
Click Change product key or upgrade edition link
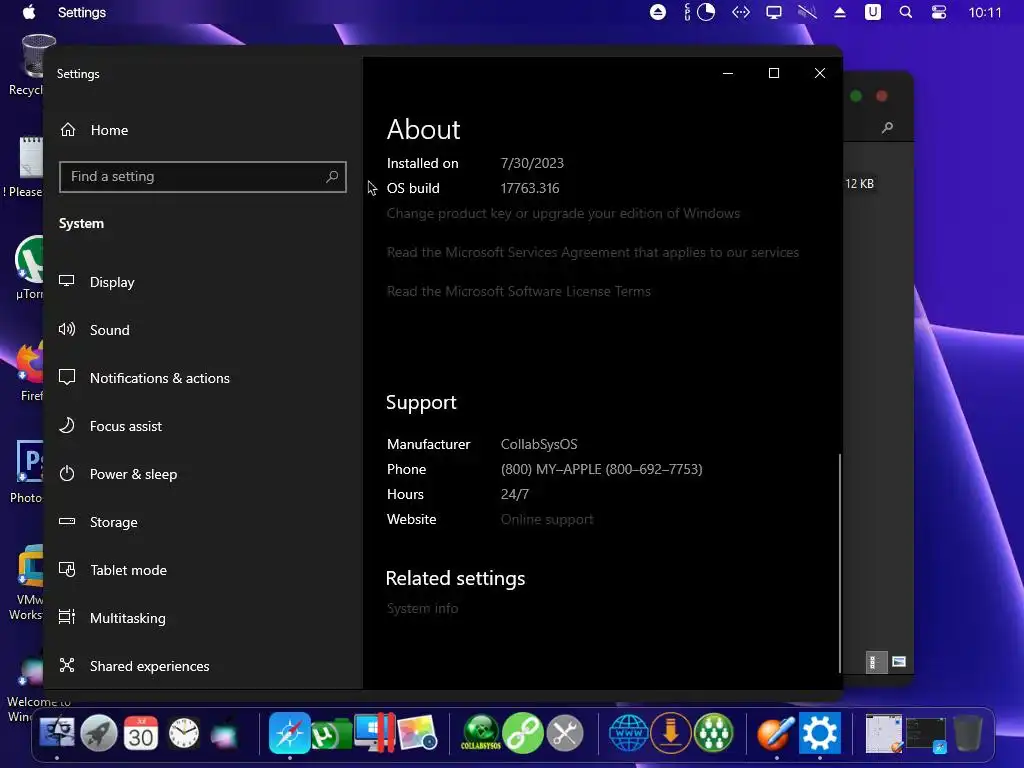[x=563, y=214]
